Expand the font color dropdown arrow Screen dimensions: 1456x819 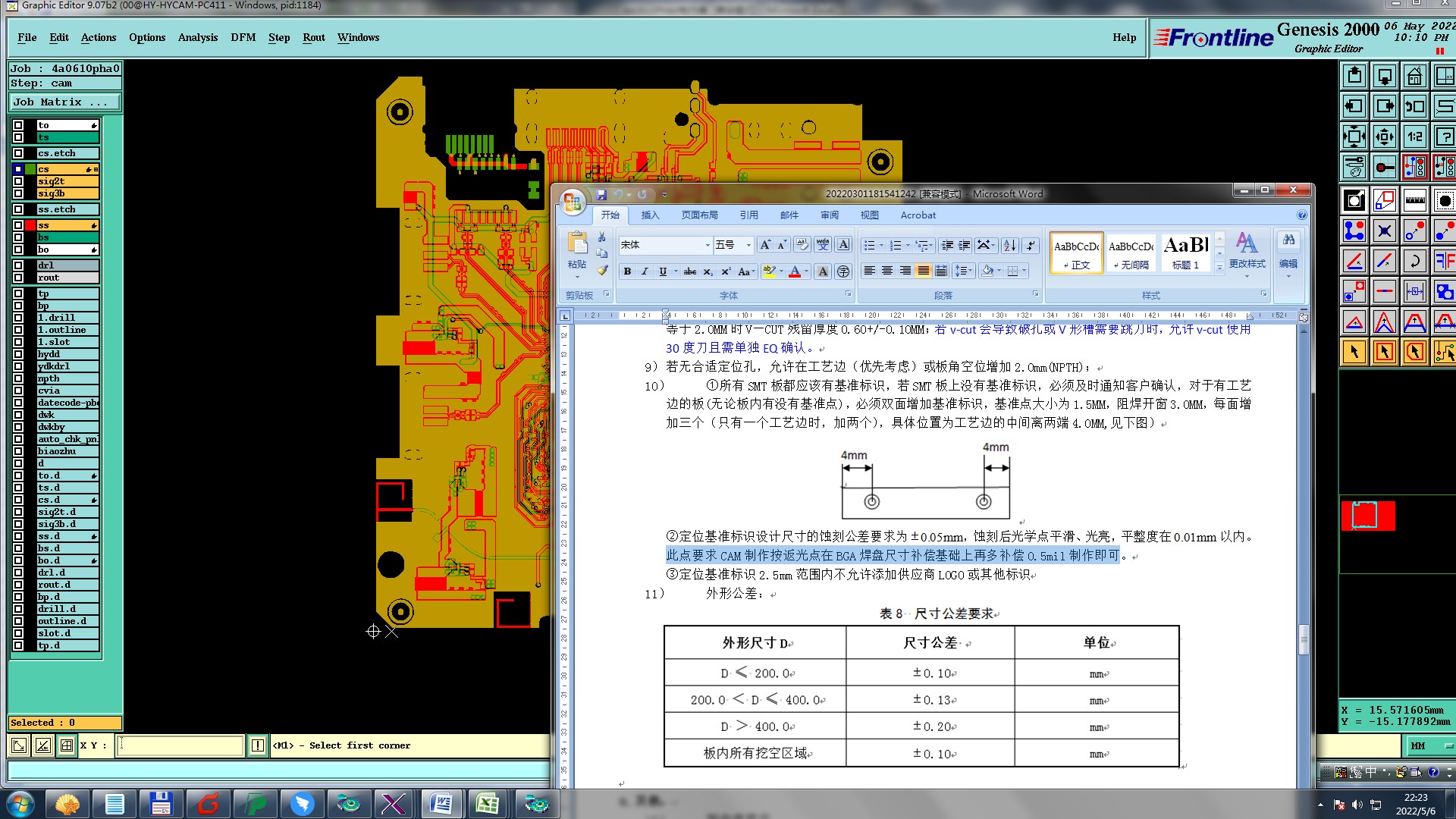click(806, 271)
